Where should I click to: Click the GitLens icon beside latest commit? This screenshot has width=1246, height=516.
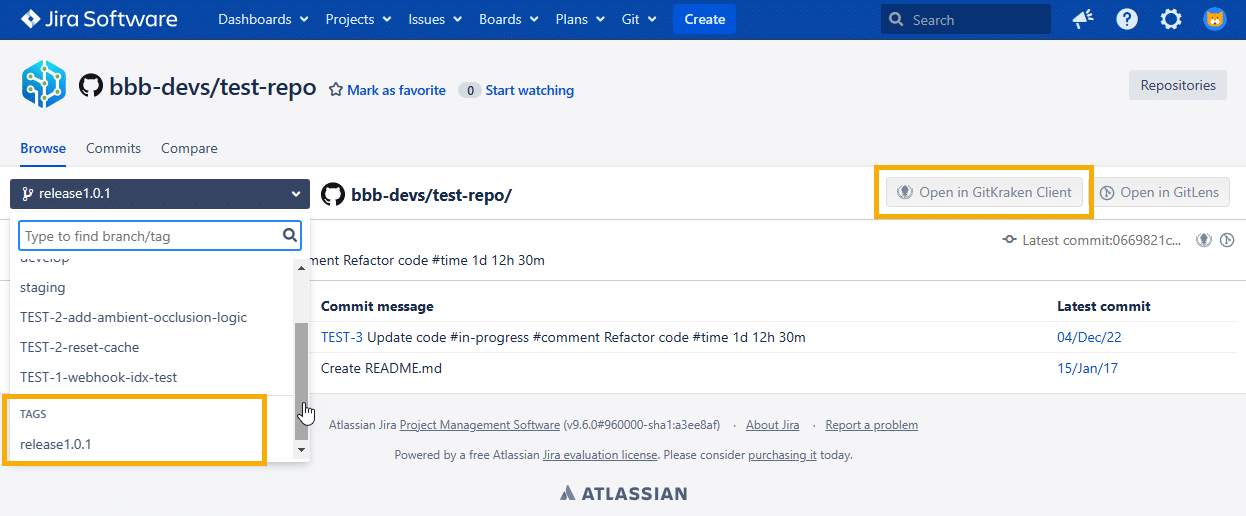coord(1228,240)
